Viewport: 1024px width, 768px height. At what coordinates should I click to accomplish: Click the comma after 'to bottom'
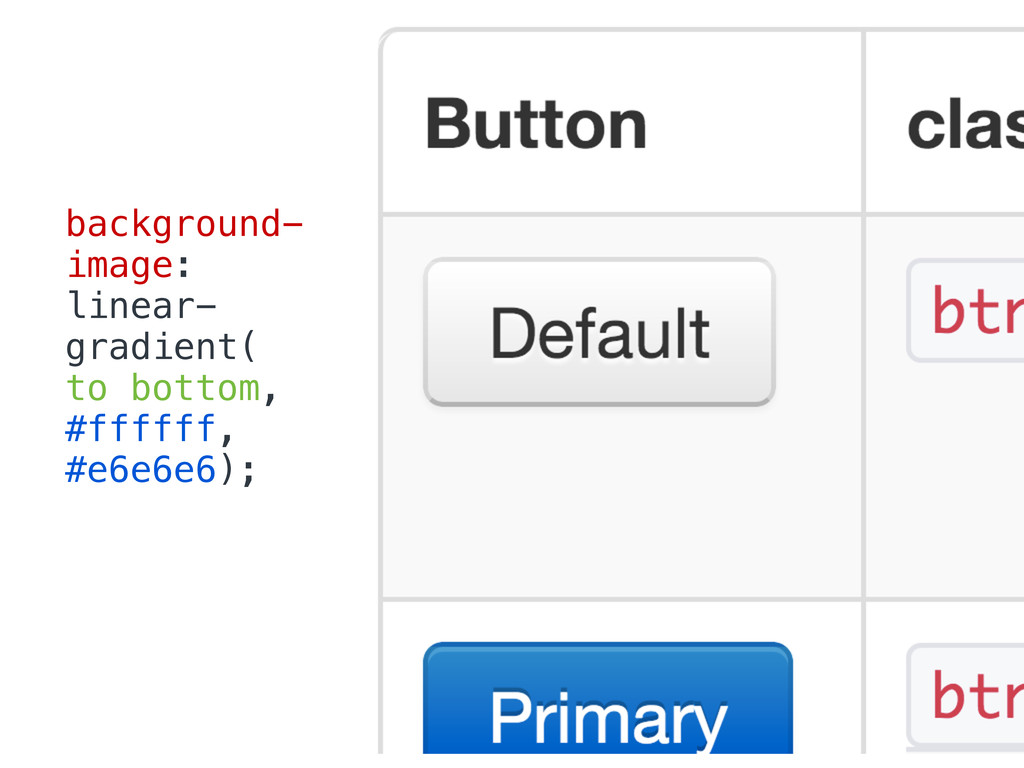pos(270,392)
